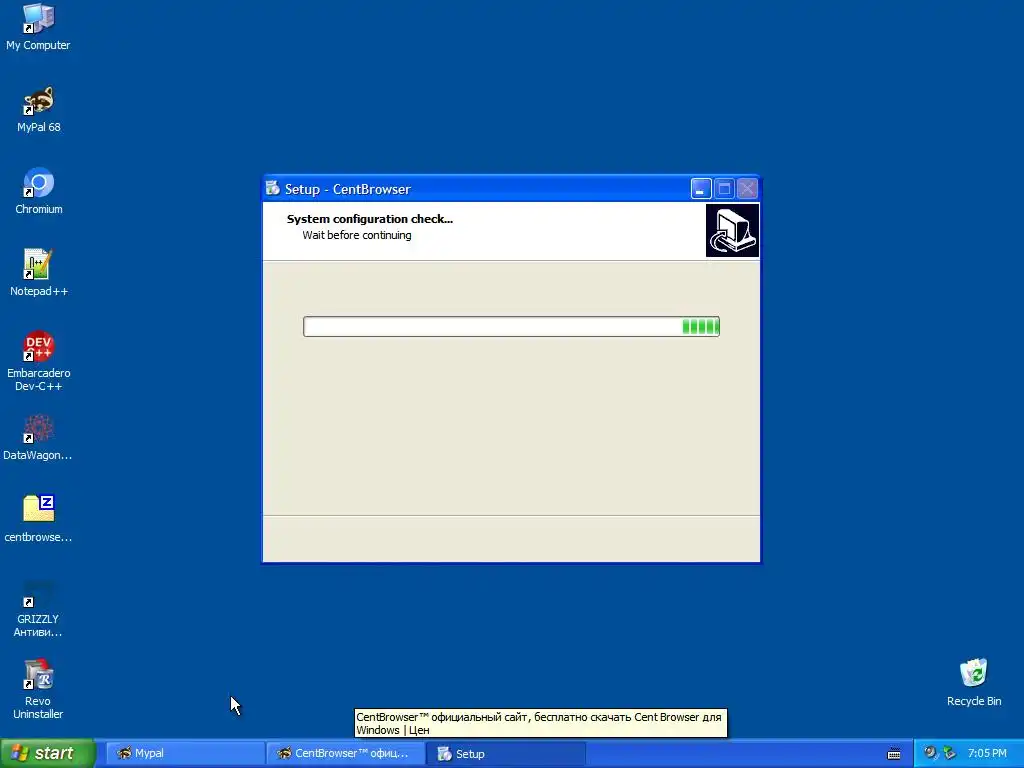Click the 'System configuration check...' heading
Viewport: 1024px width, 768px height.
[370, 219]
